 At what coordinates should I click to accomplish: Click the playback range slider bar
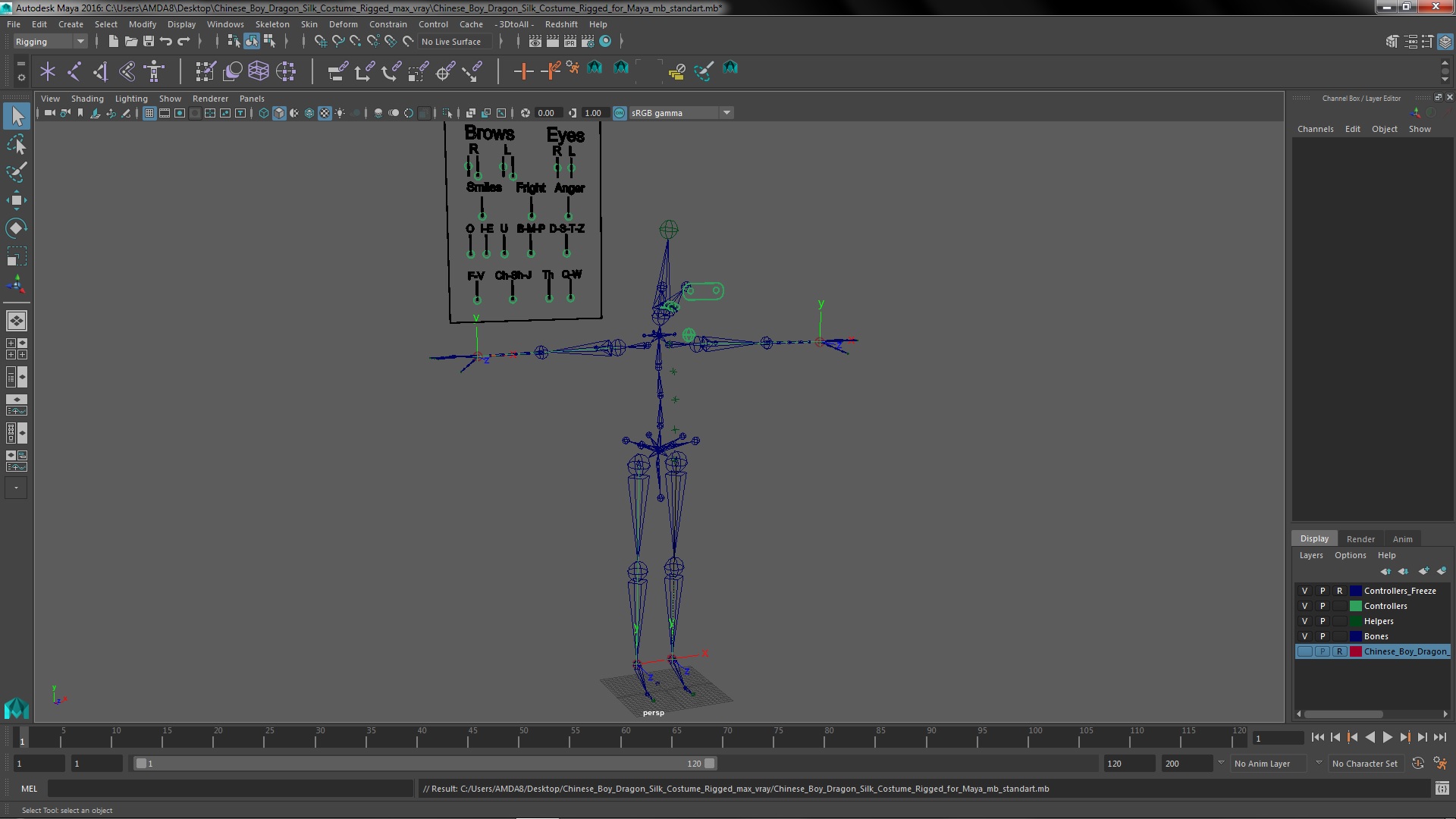pyautogui.click(x=425, y=764)
